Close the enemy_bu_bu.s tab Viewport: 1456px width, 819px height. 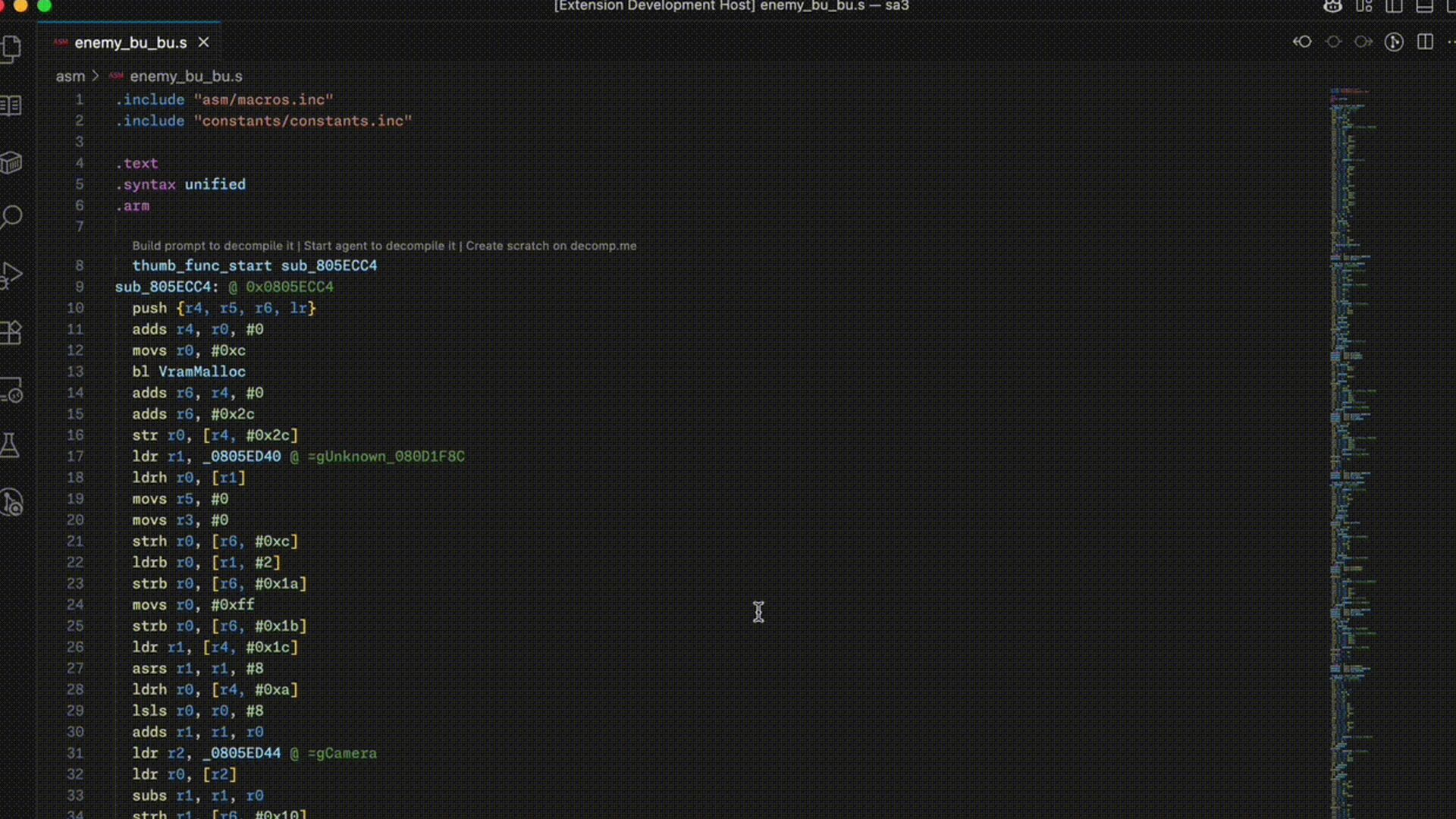(x=203, y=42)
